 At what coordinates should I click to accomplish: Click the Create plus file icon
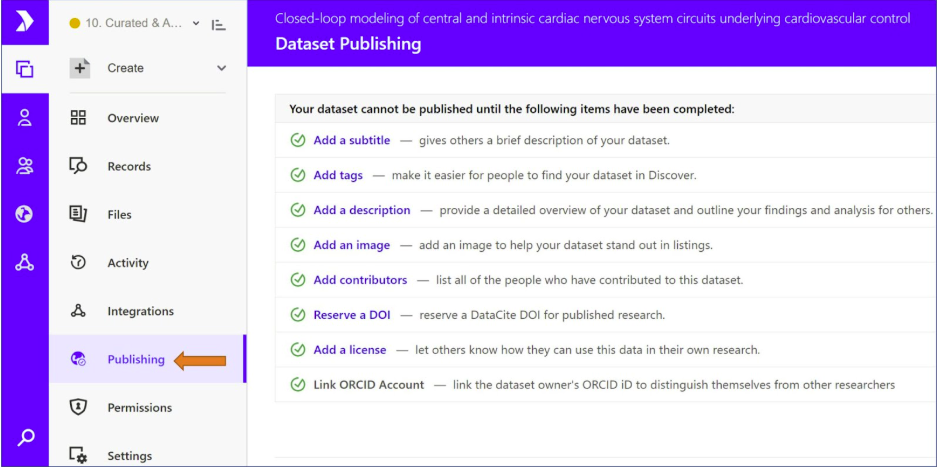pos(80,68)
